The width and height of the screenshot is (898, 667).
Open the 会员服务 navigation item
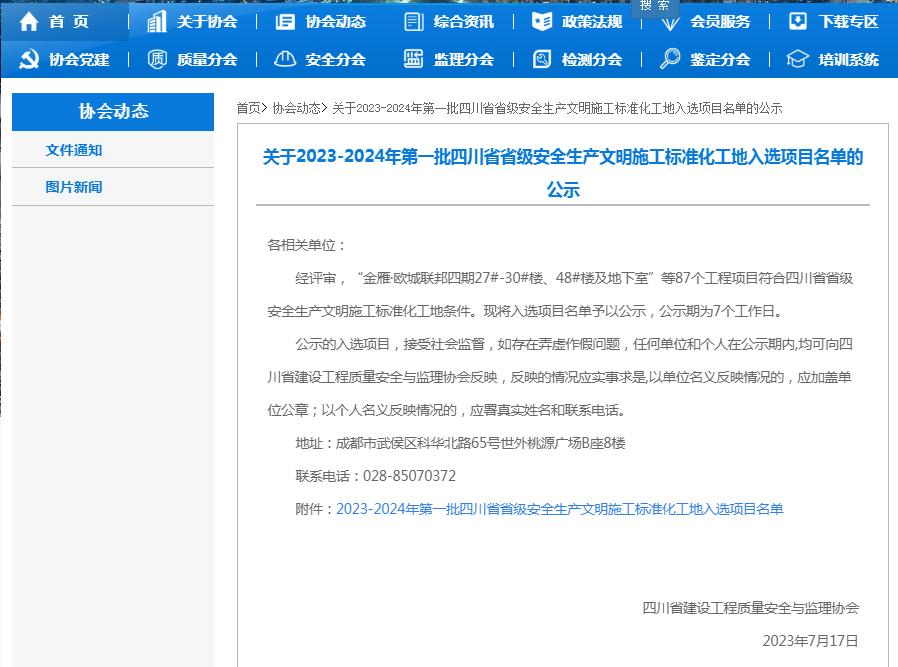point(719,22)
